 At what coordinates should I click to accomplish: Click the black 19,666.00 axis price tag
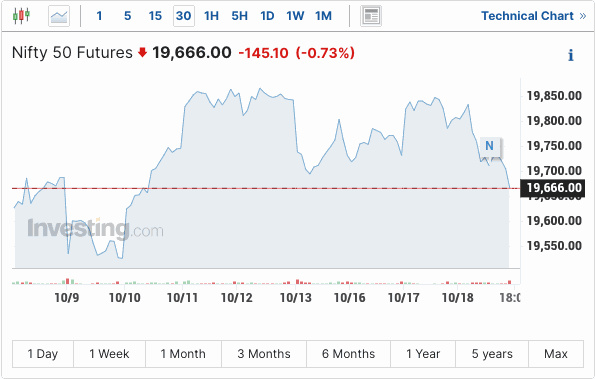point(553,188)
